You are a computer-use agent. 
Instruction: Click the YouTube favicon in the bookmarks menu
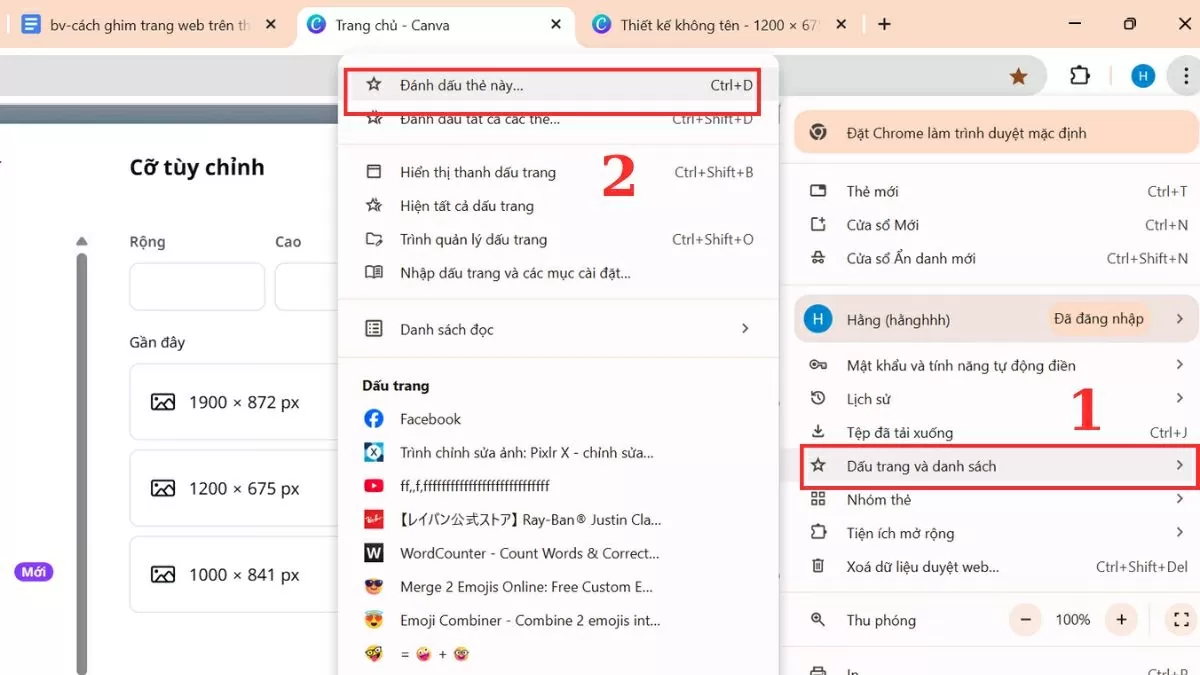tap(373, 485)
